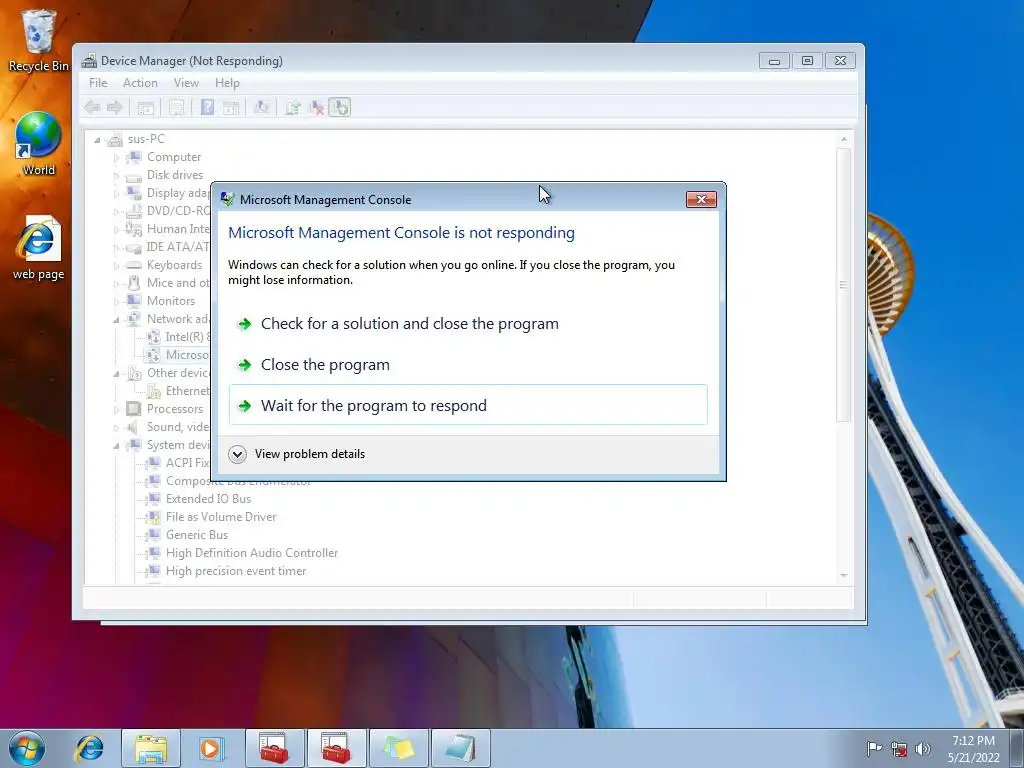Image resolution: width=1024 pixels, height=768 pixels.
Task: Choose Close the program
Action: point(468,365)
